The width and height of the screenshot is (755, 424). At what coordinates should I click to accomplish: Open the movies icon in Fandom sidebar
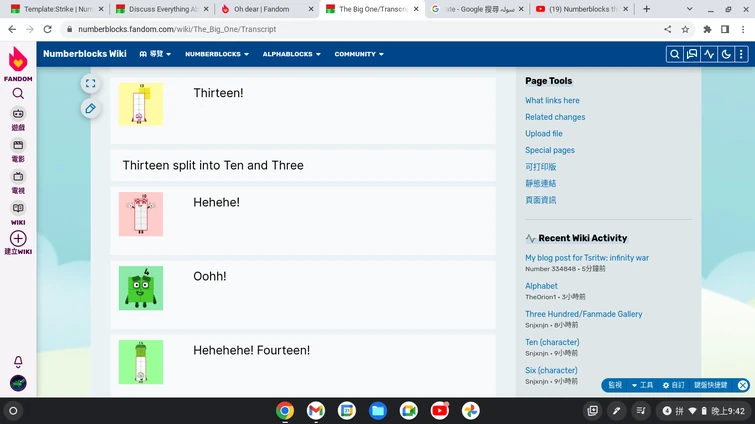coord(18,145)
